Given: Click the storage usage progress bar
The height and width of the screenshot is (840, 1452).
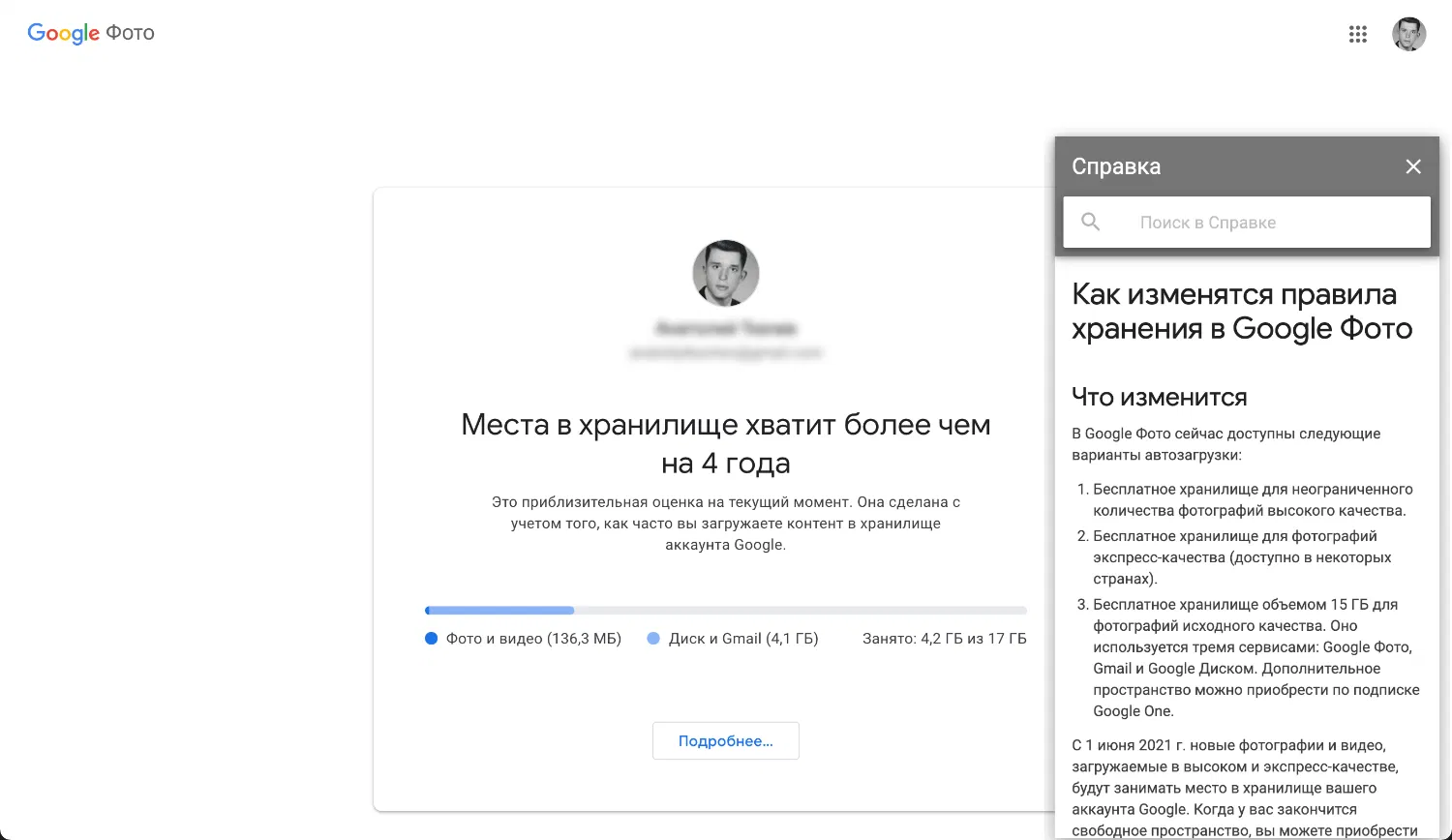Looking at the screenshot, I should (x=726, y=611).
